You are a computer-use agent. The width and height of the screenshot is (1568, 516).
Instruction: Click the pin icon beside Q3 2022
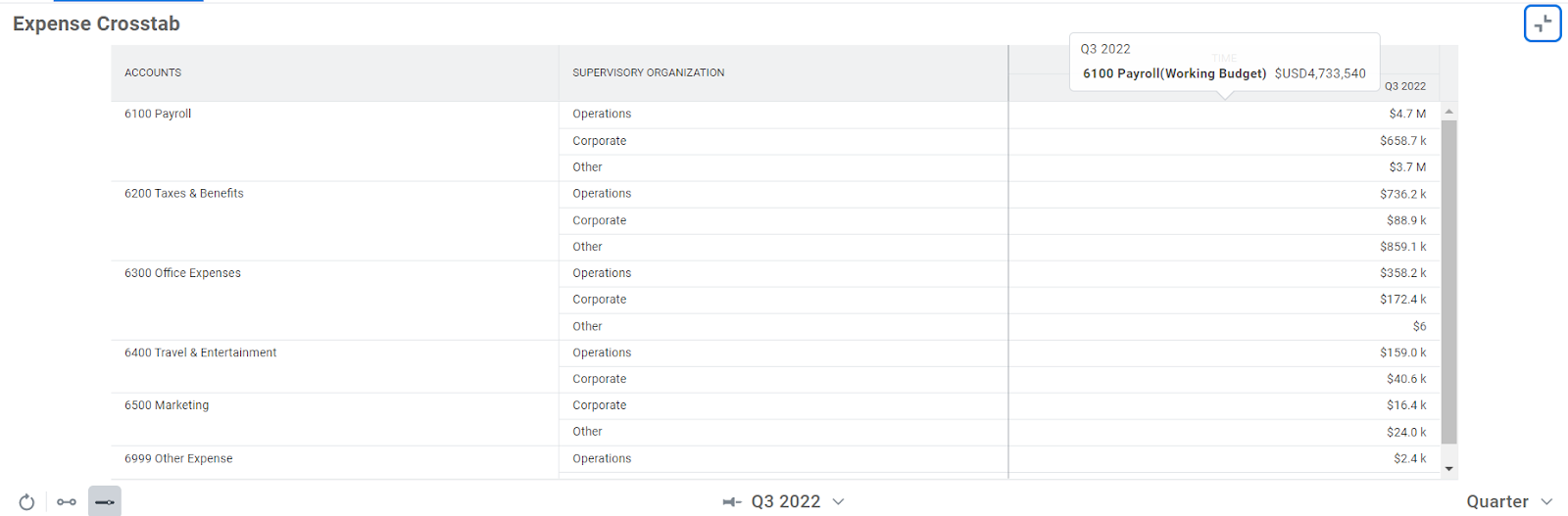732,501
